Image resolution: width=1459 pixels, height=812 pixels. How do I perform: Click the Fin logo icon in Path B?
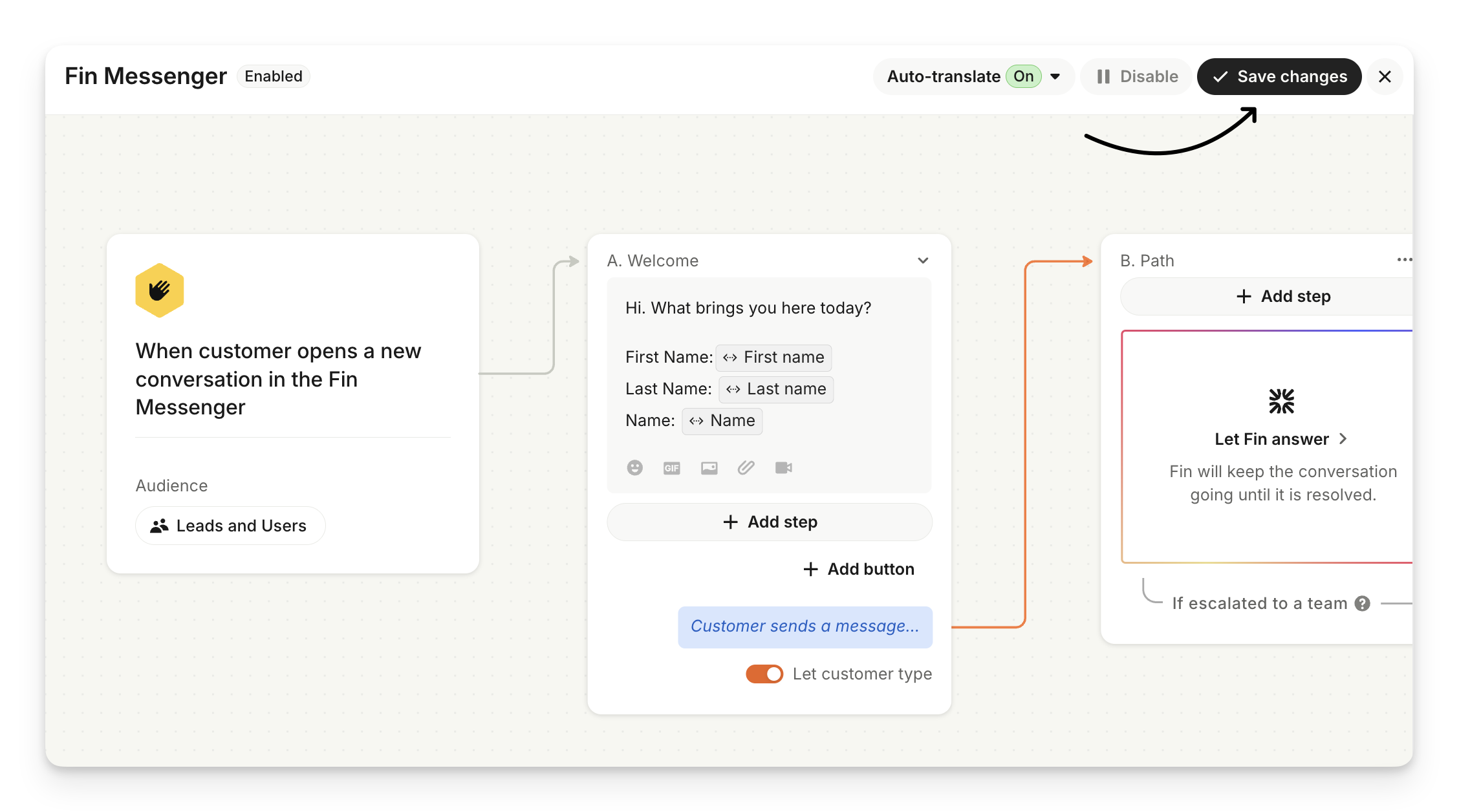point(1281,401)
